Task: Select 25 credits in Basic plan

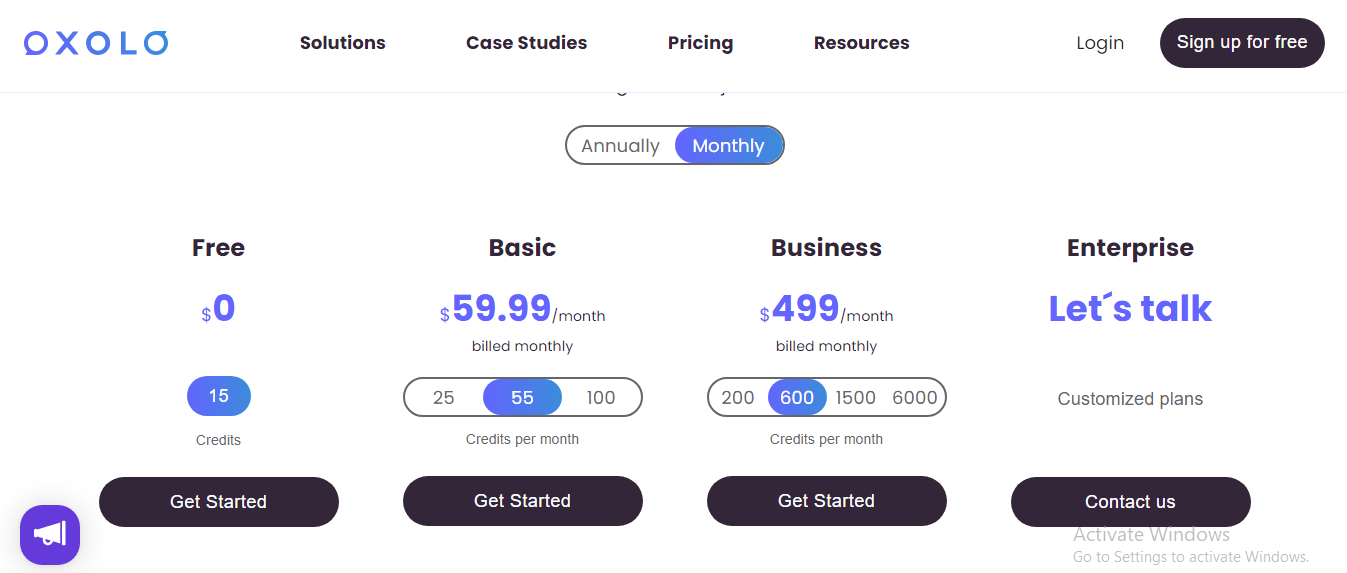Action: (444, 398)
